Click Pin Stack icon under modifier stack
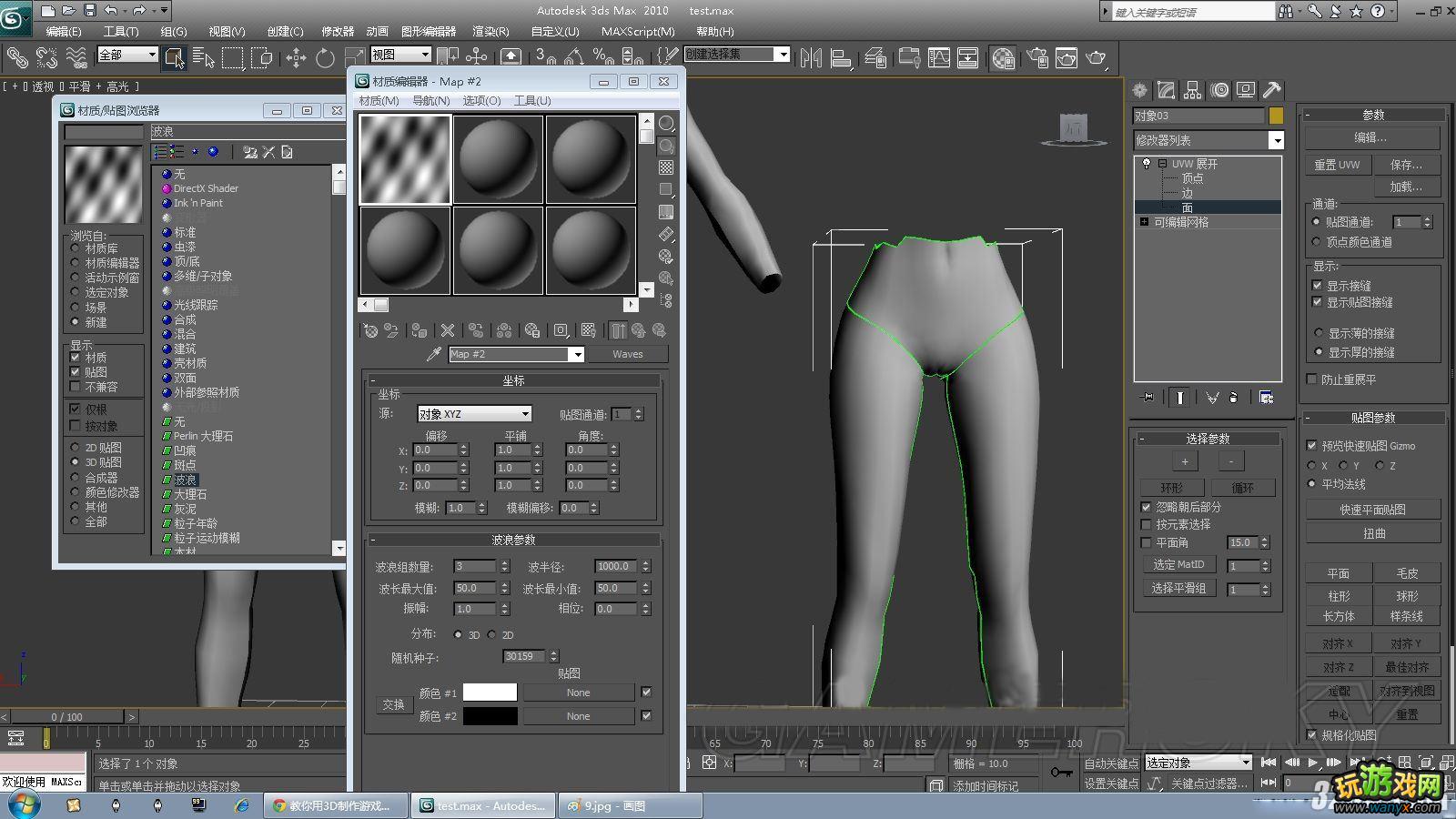 click(x=1148, y=398)
